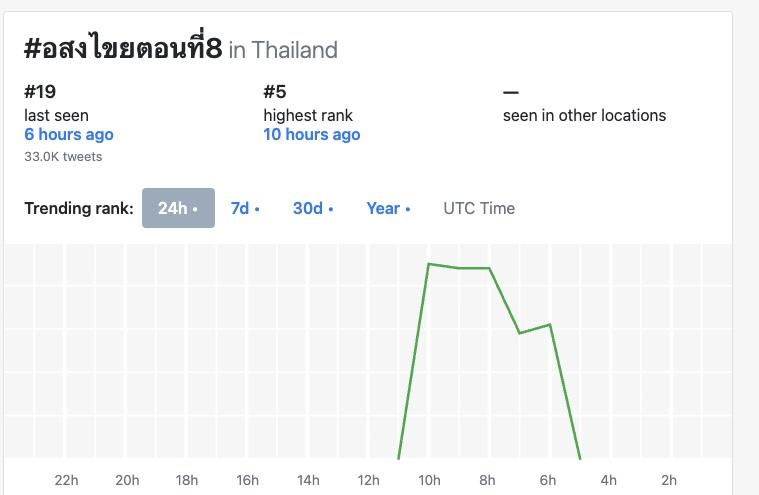Switch to the 7d trending rank view
This screenshot has height=495, width=759.
pos(245,208)
